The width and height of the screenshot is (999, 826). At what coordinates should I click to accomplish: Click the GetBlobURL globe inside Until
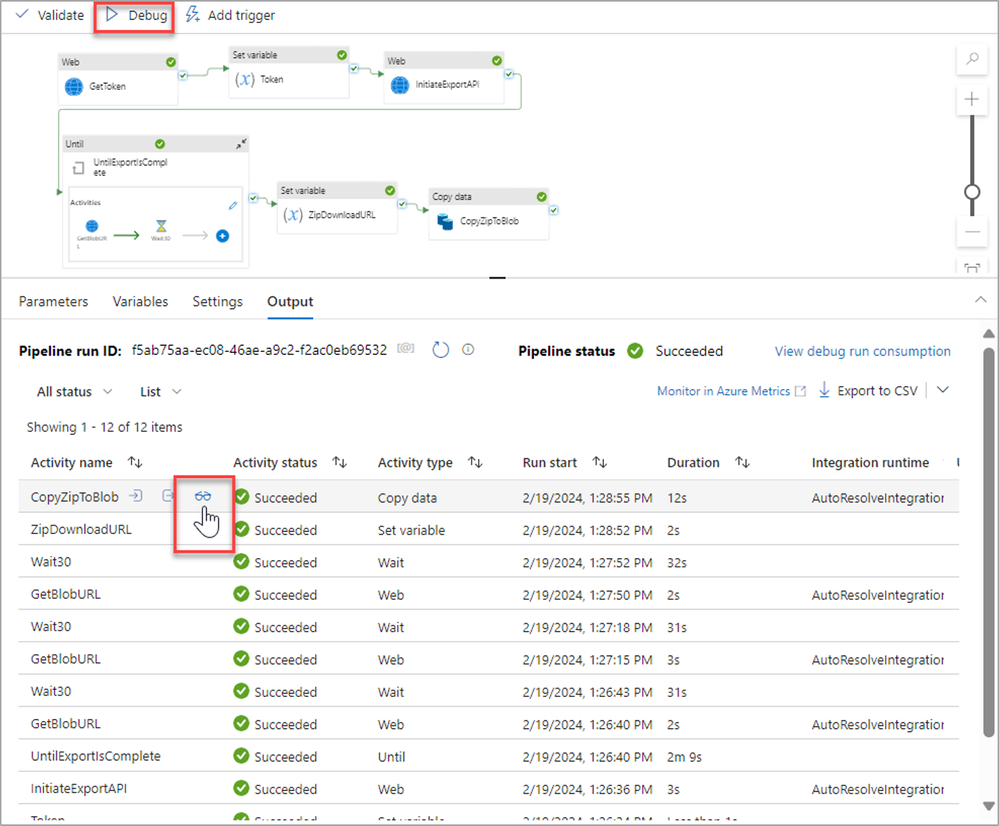92,226
